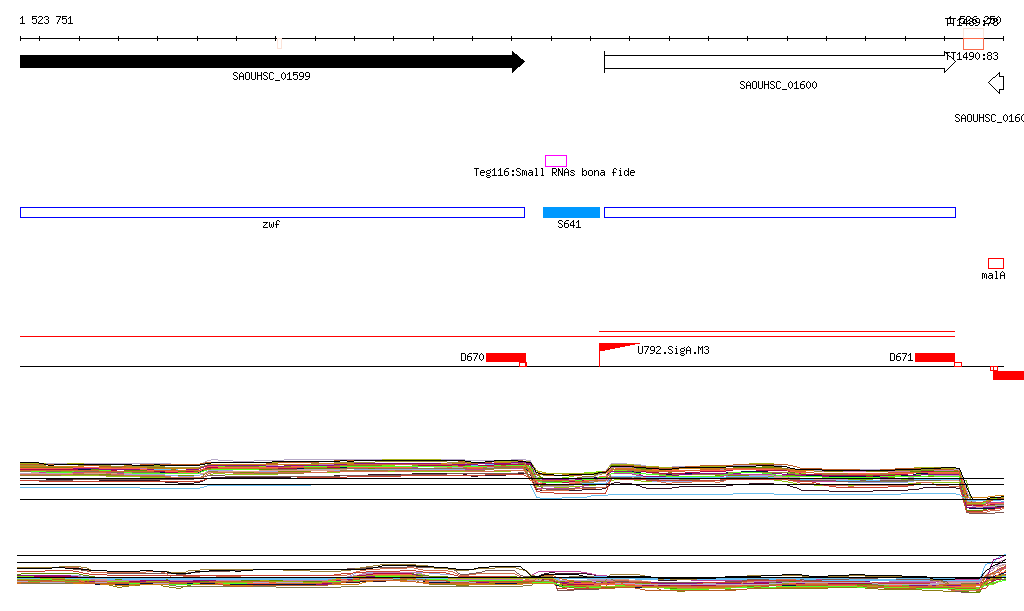
Task: Click the blue-outlined box right of S641
Action: [x=780, y=212]
